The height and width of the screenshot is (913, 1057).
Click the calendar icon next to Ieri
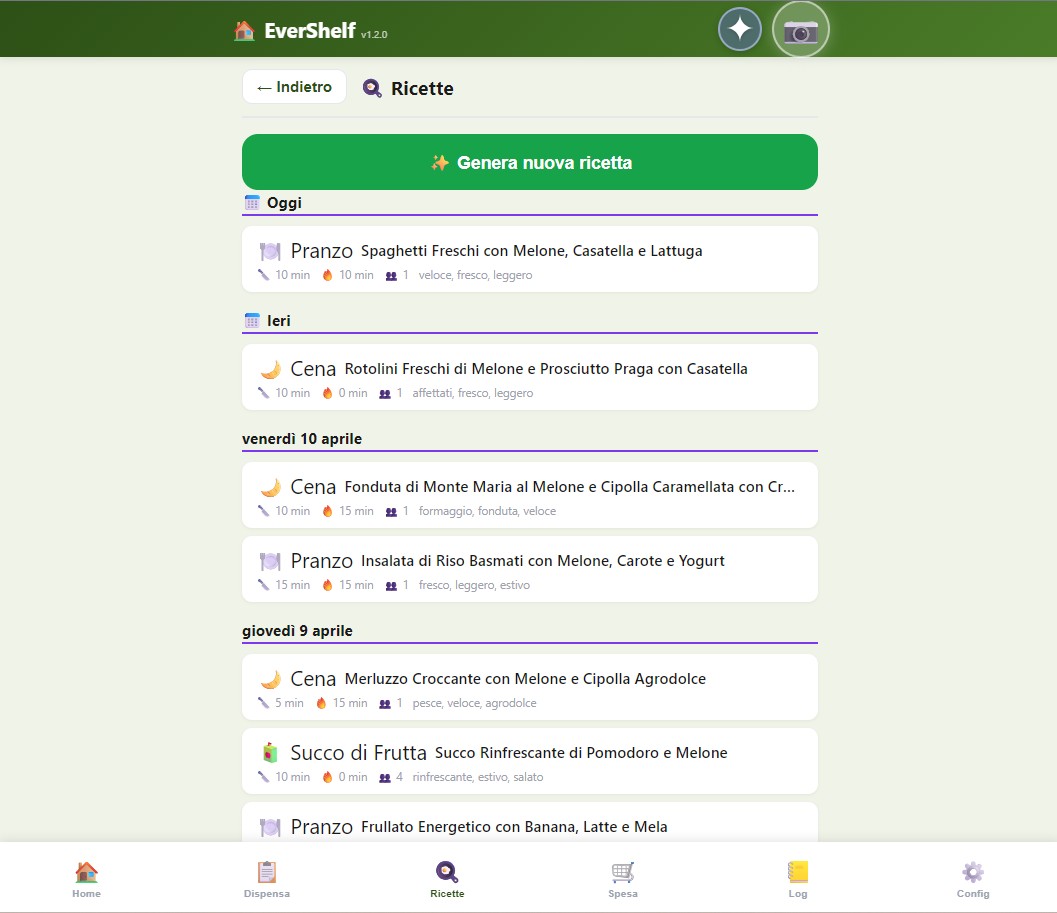click(x=252, y=320)
